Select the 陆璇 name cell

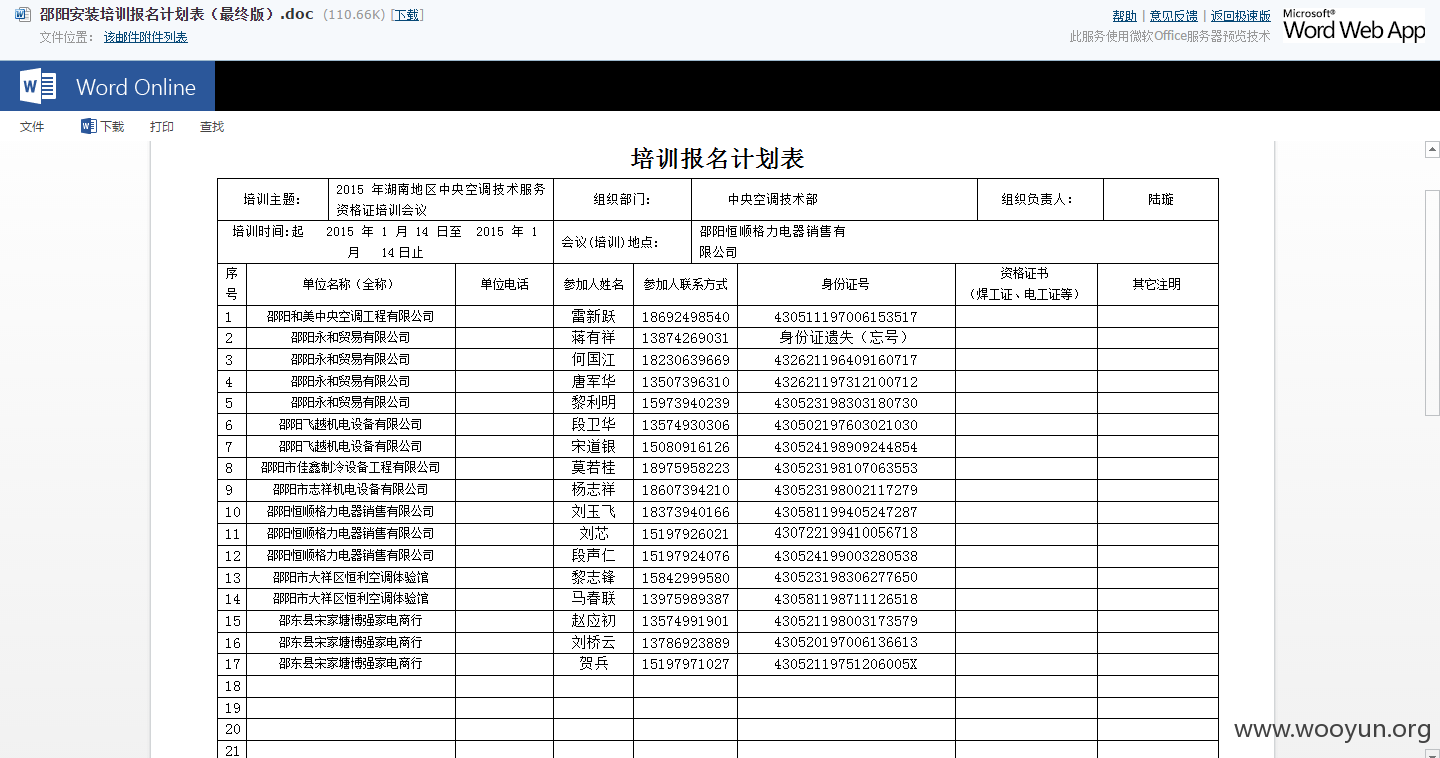1161,199
